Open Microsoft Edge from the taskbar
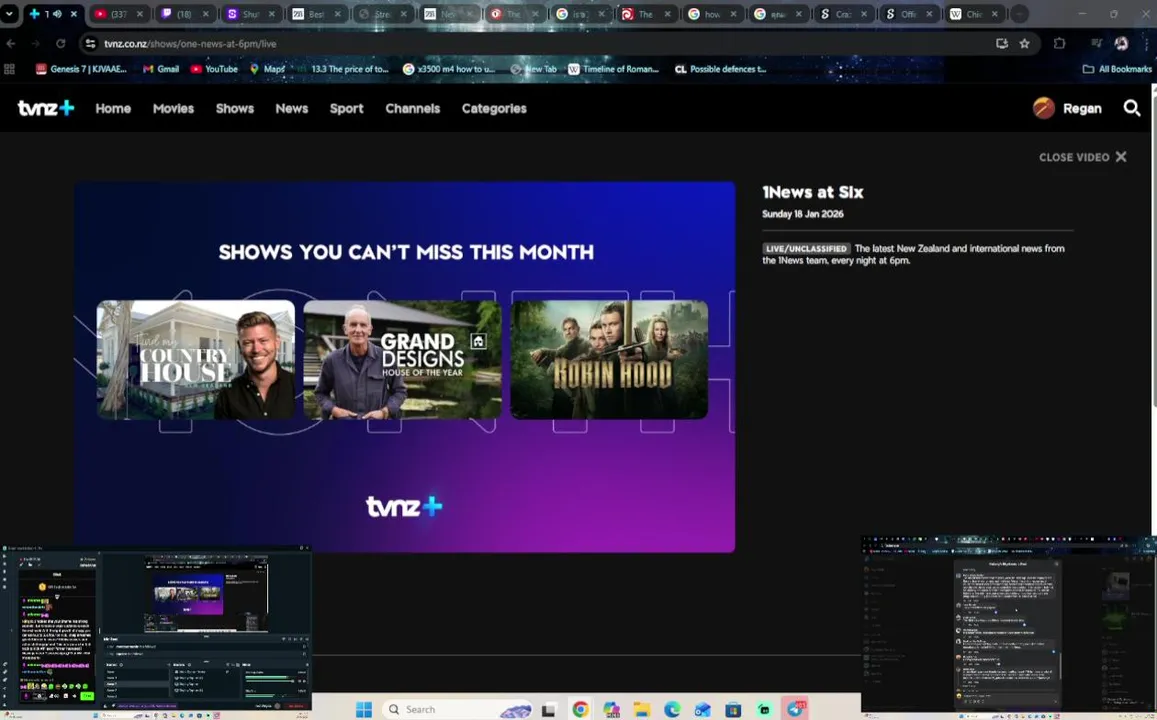The width and height of the screenshot is (1157, 720). (672, 710)
